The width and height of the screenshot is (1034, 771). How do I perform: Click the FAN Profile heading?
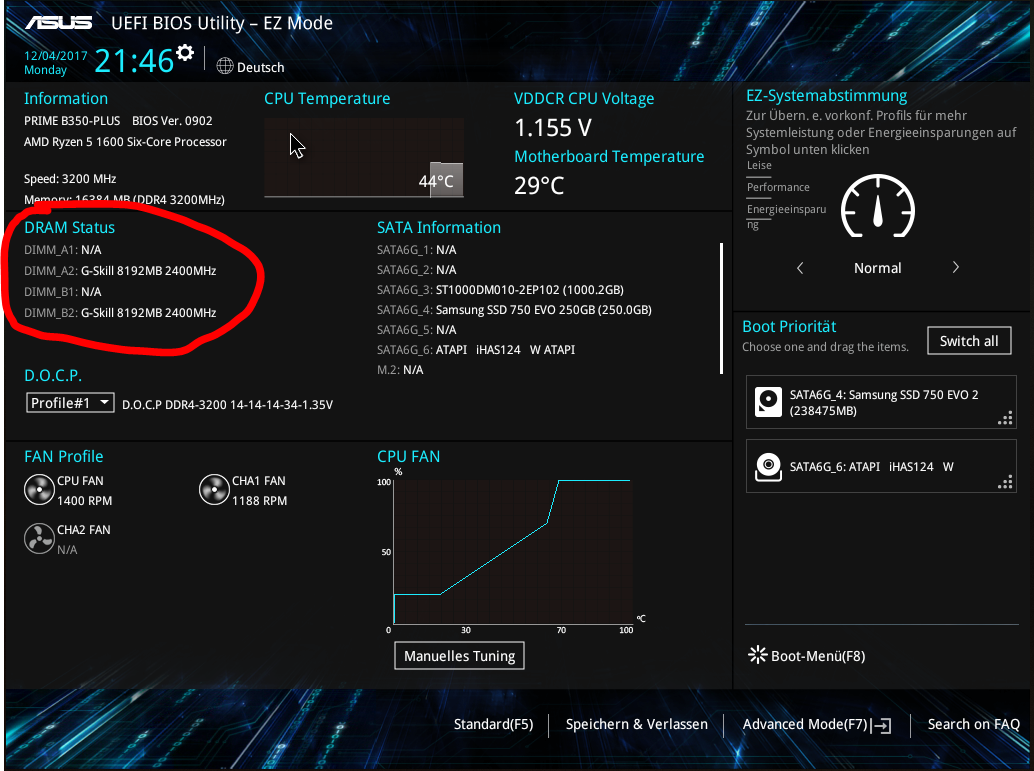[x=63, y=456]
